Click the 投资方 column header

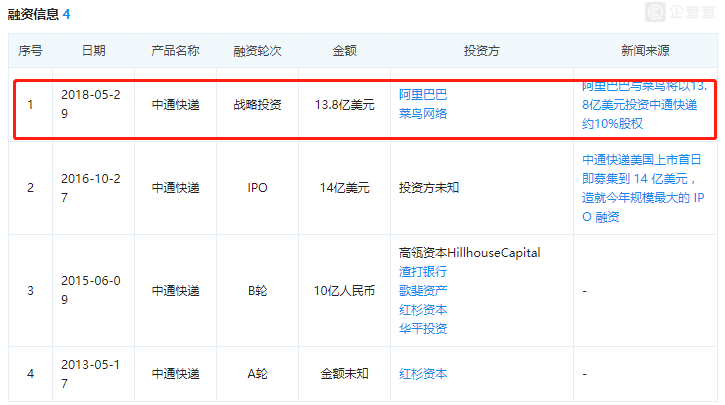(482, 51)
